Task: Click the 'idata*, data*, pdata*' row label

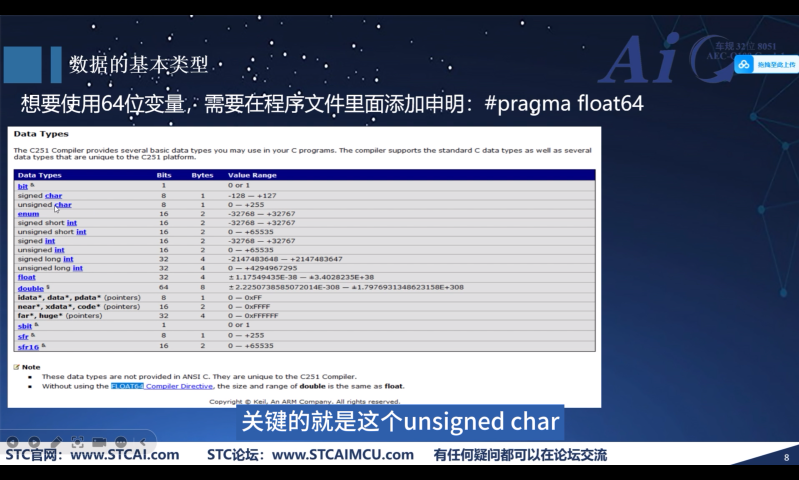Action: click(x=78, y=298)
